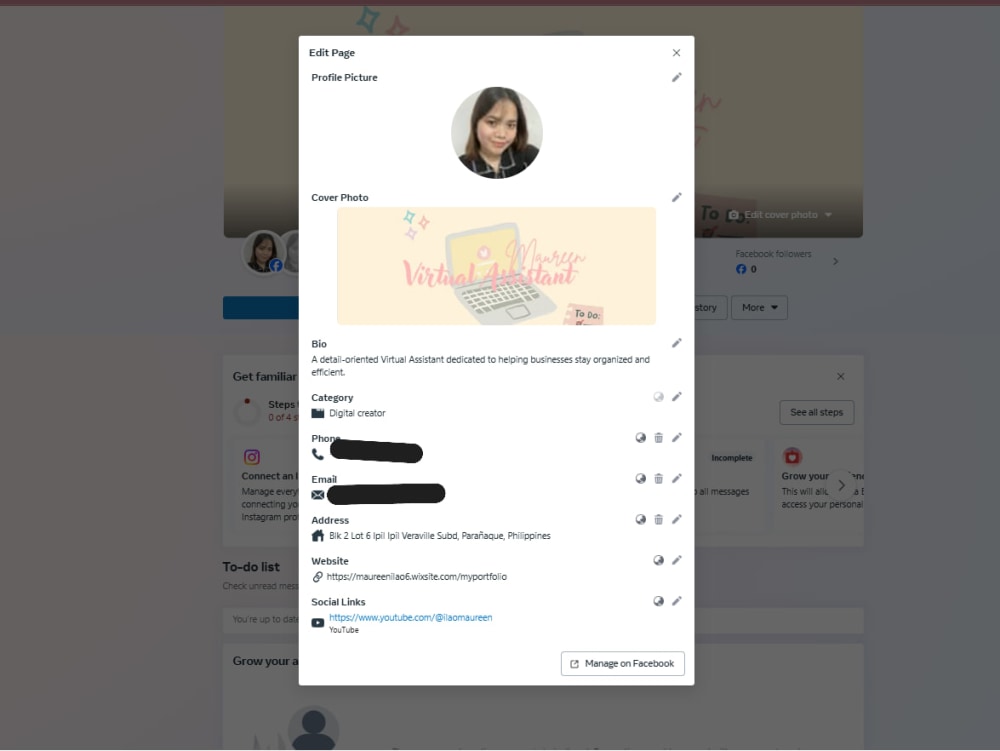Click See all steps button
Screen dimensions: 1000x751
tap(816, 412)
